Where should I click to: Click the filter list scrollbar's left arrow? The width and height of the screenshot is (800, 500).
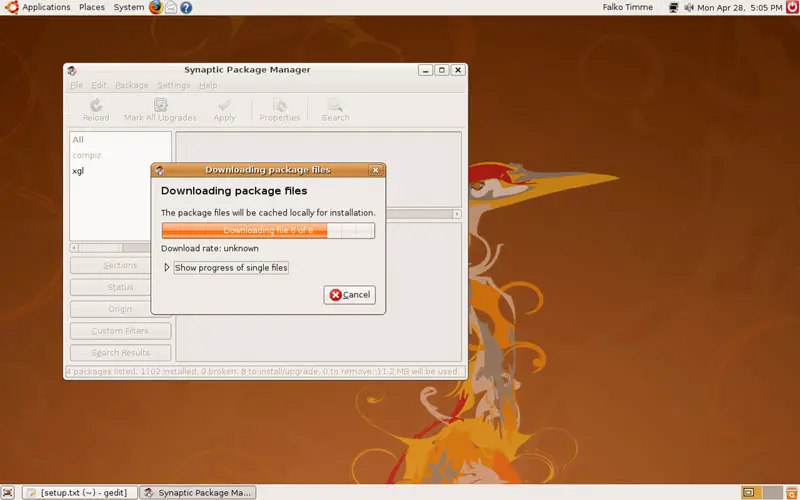[74, 247]
